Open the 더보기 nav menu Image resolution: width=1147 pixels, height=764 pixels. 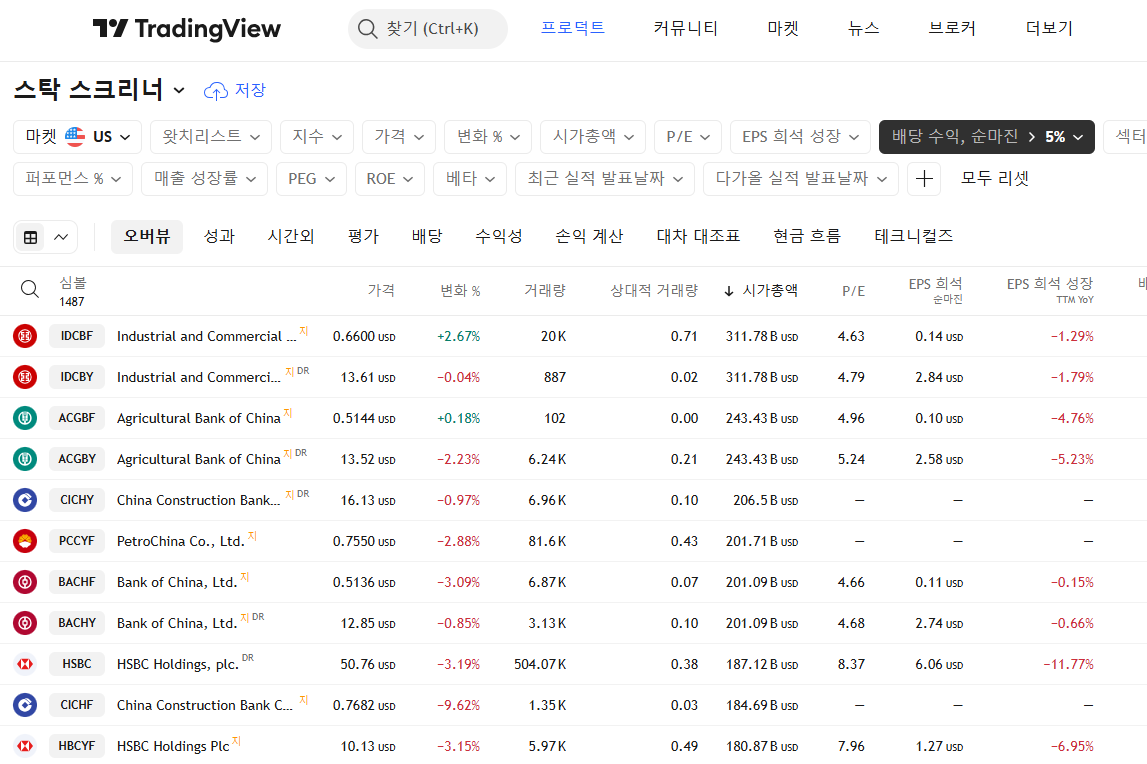click(x=1049, y=29)
